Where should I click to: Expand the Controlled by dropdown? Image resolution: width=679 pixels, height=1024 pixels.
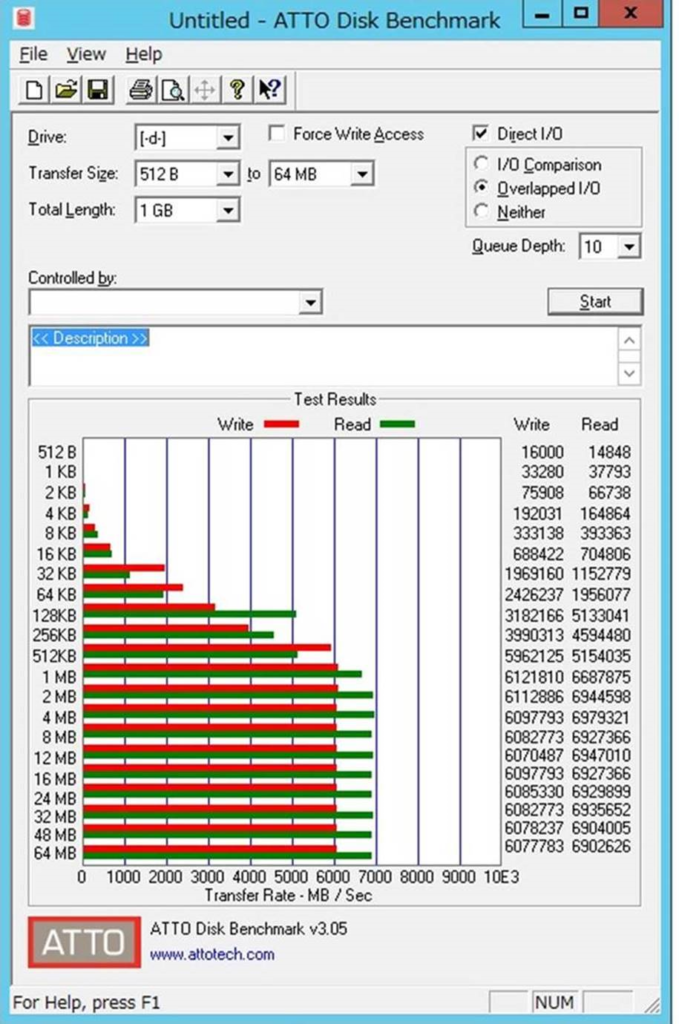tap(311, 302)
